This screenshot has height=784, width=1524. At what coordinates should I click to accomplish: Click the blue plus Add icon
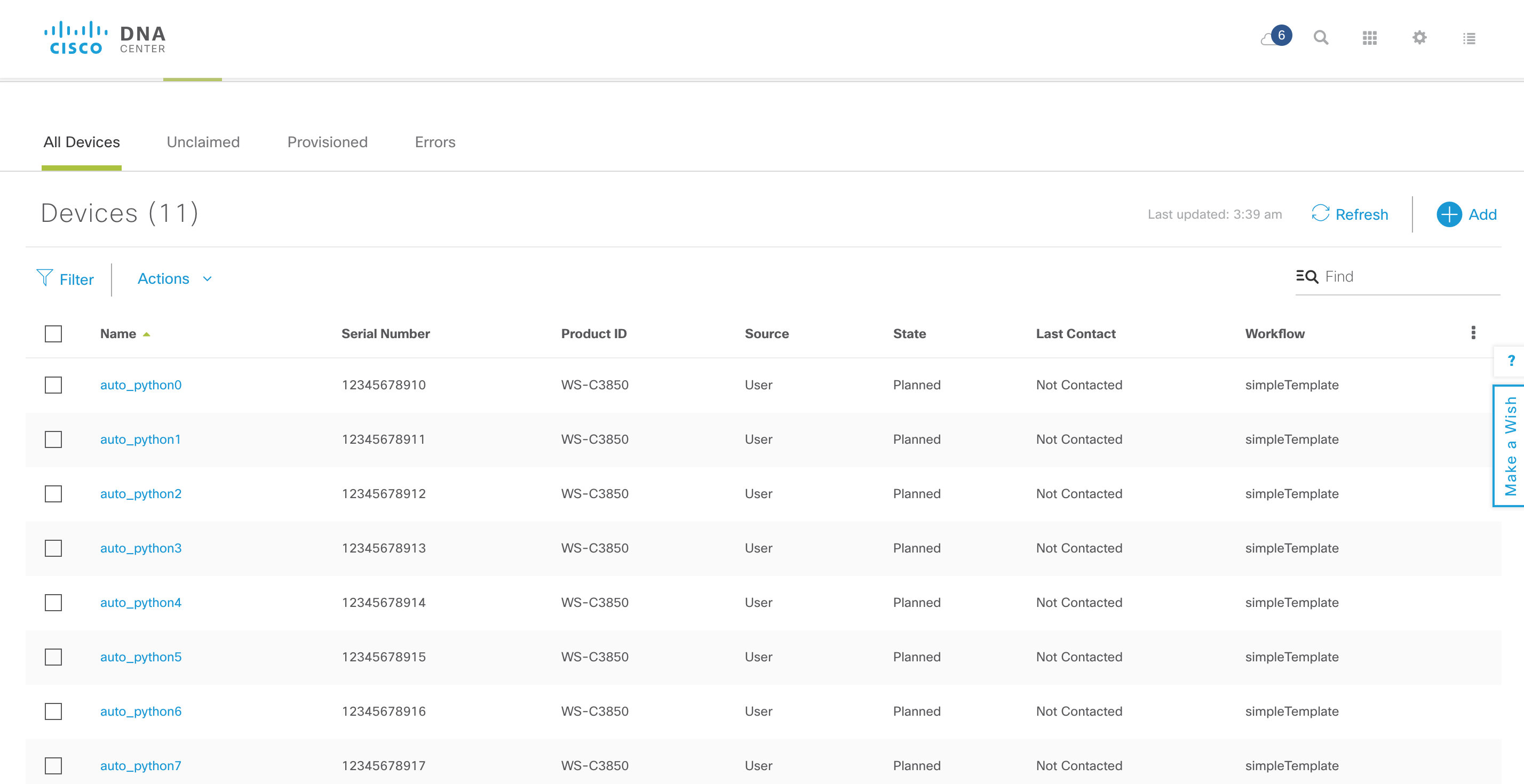(1449, 214)
